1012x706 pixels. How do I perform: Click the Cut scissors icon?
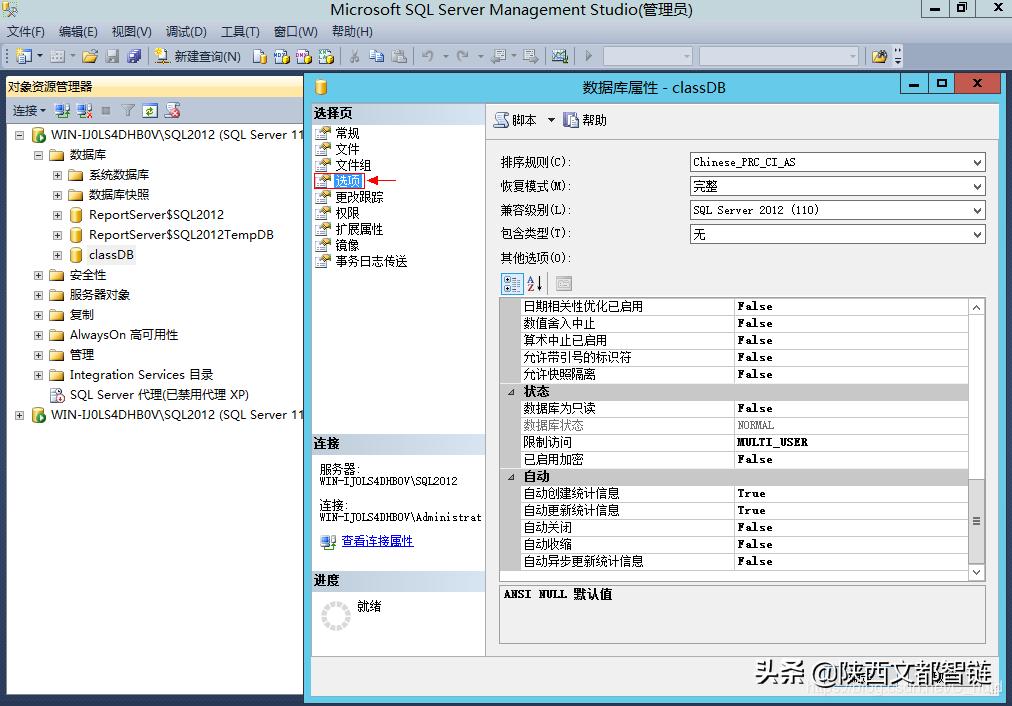(354, 56)
